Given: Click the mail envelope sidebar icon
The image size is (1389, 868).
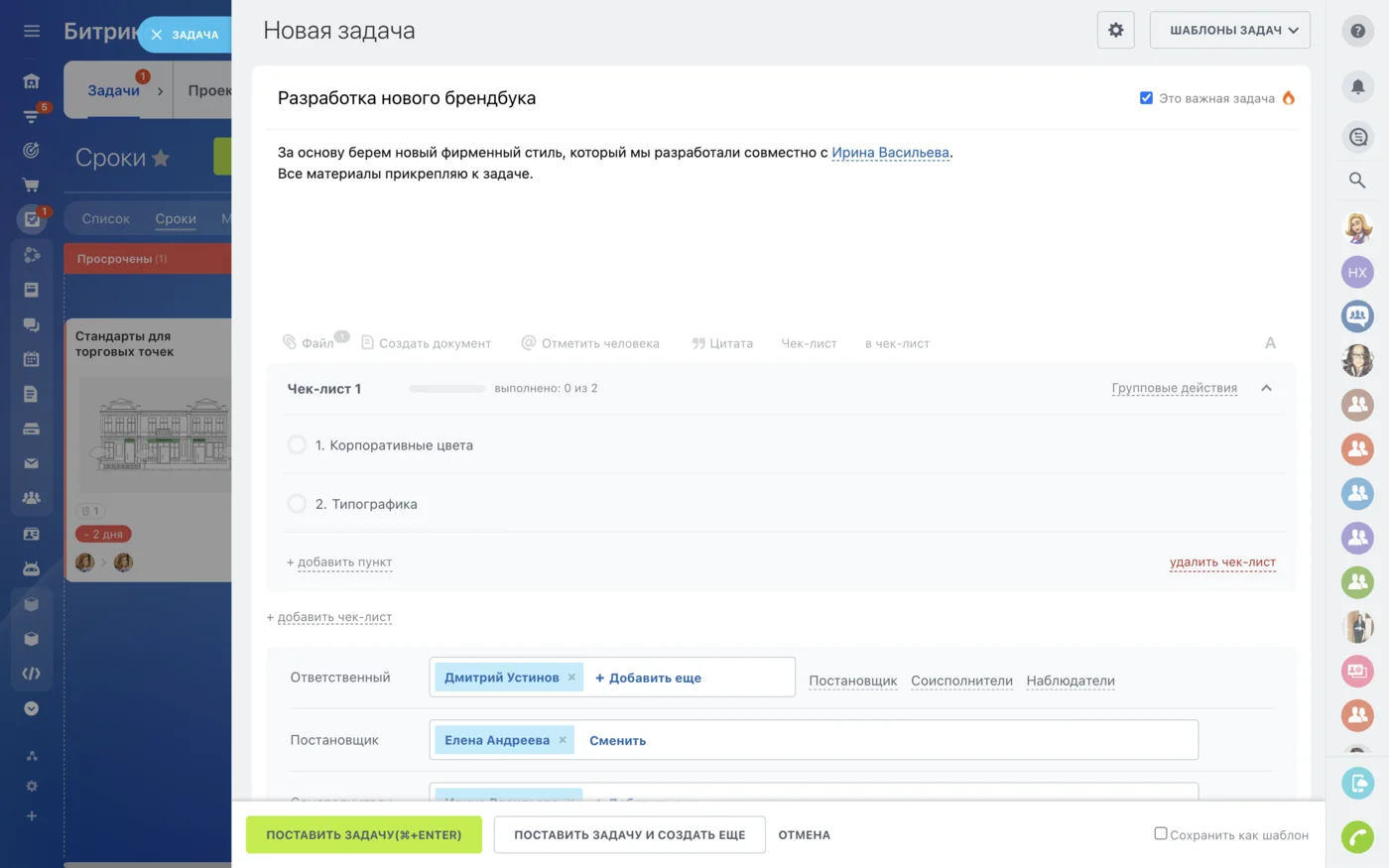Looking at the screenshot, I should click(32, 463).
